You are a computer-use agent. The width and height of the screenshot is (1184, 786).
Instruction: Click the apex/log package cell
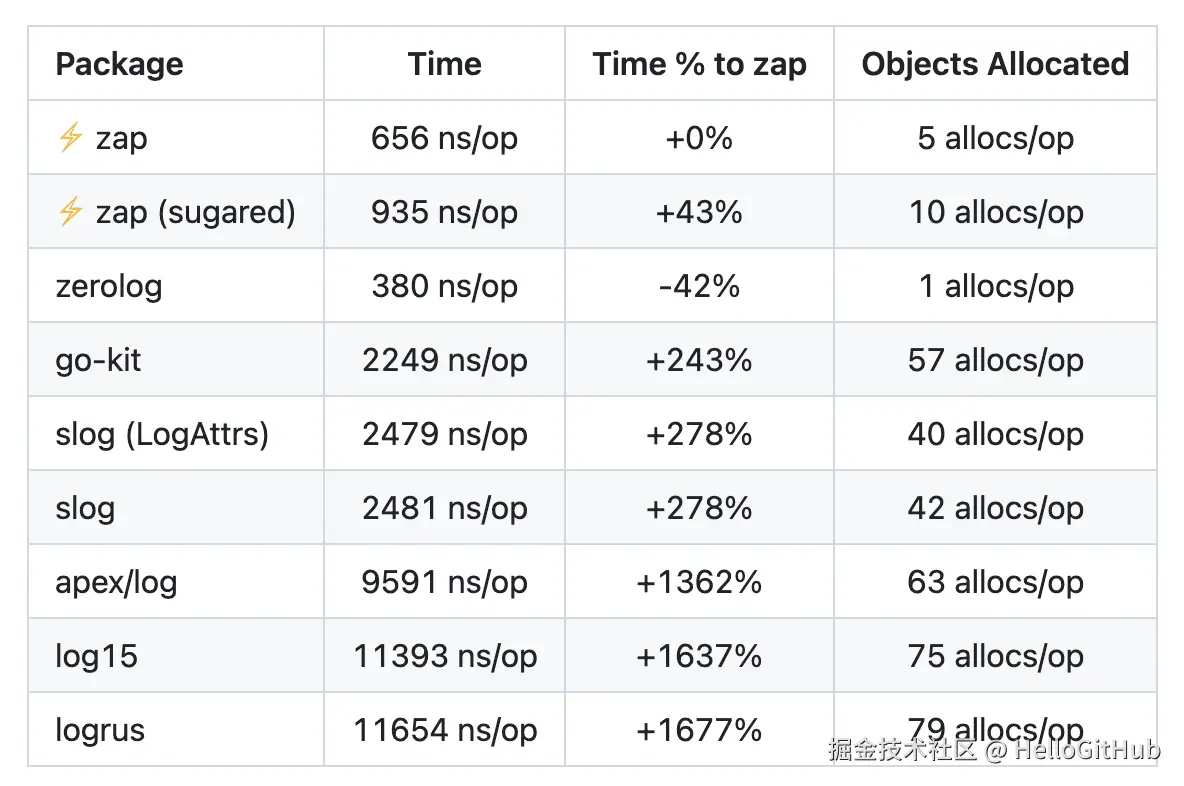coord(116,582)
